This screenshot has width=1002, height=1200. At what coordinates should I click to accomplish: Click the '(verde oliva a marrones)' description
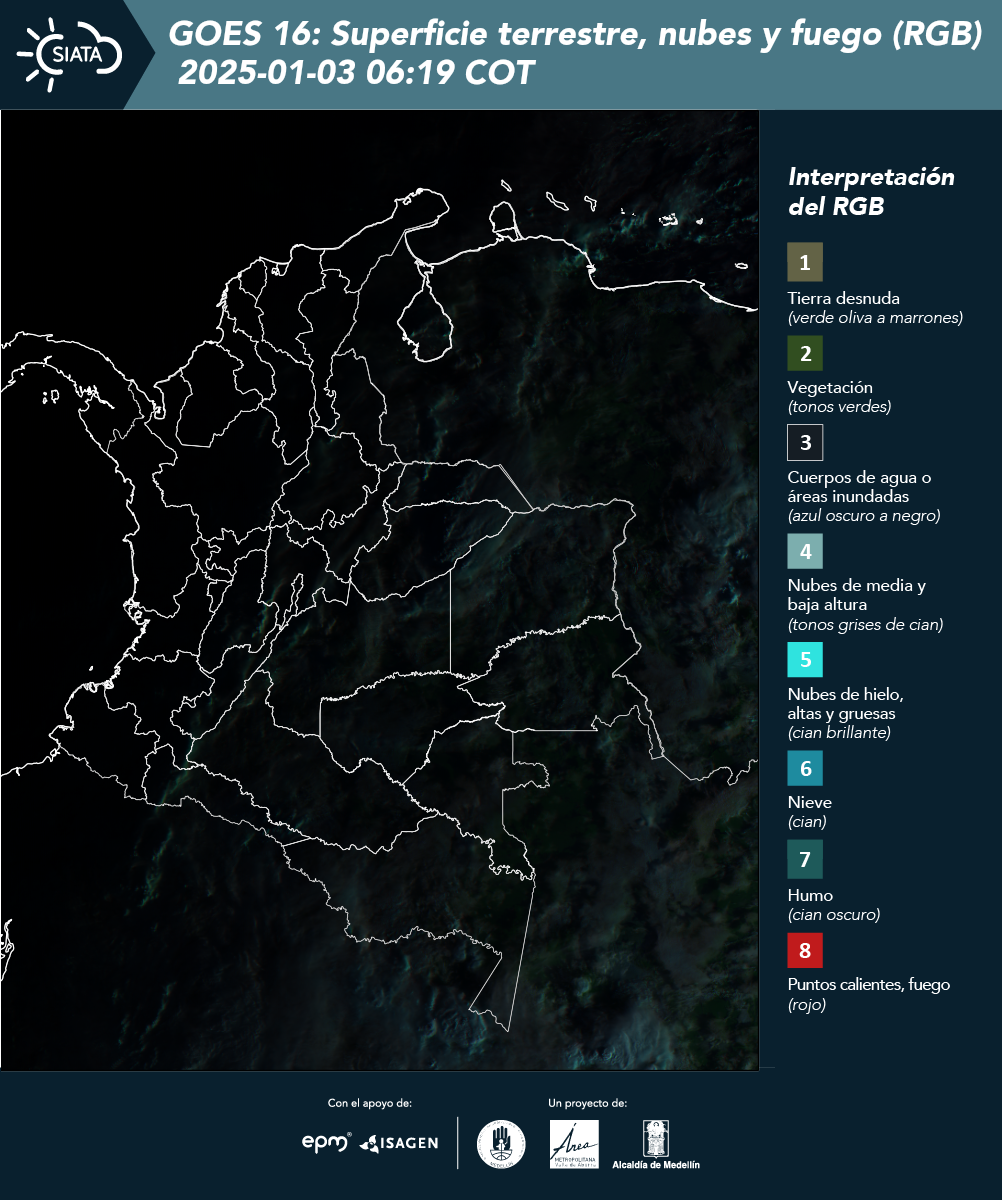[x=875, y=318]
